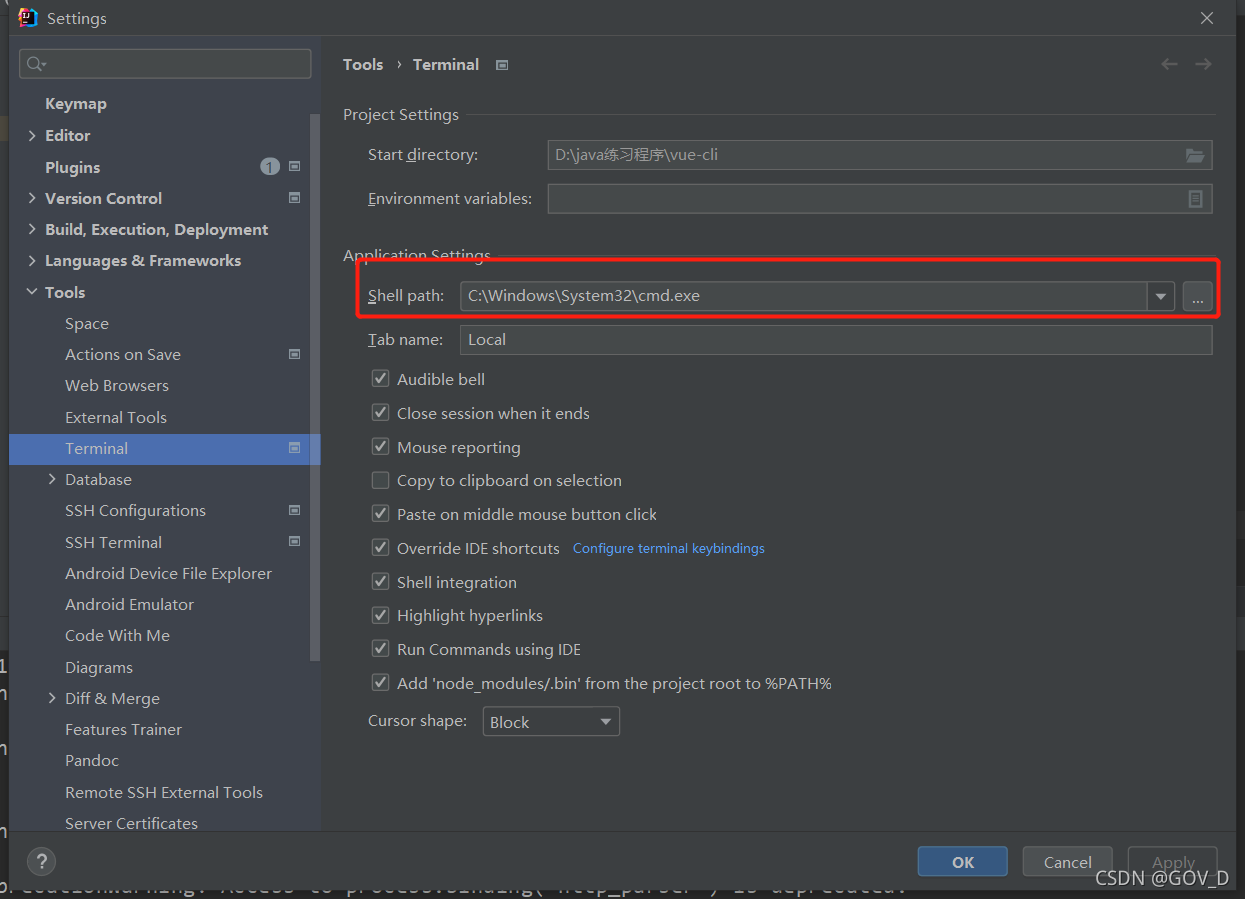The image size is (1245, 899).
Task: Click the Start directory folder browse icon
Action: (1194, 155)
